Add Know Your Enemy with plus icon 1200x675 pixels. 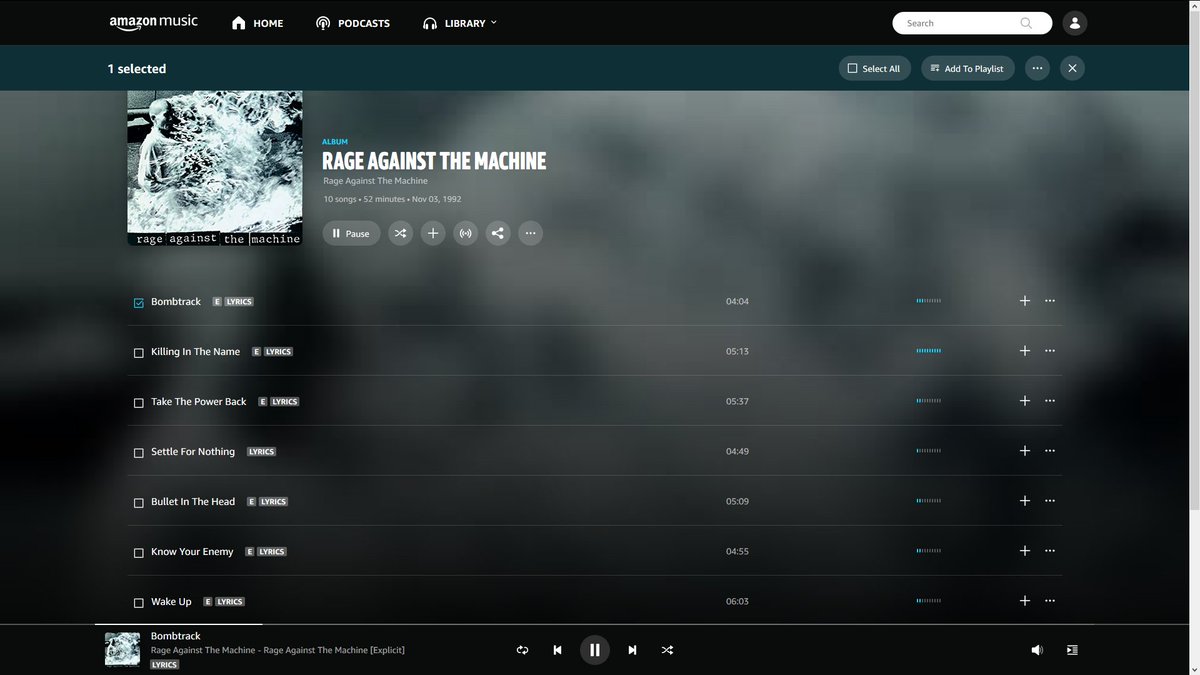[1024, 550]
